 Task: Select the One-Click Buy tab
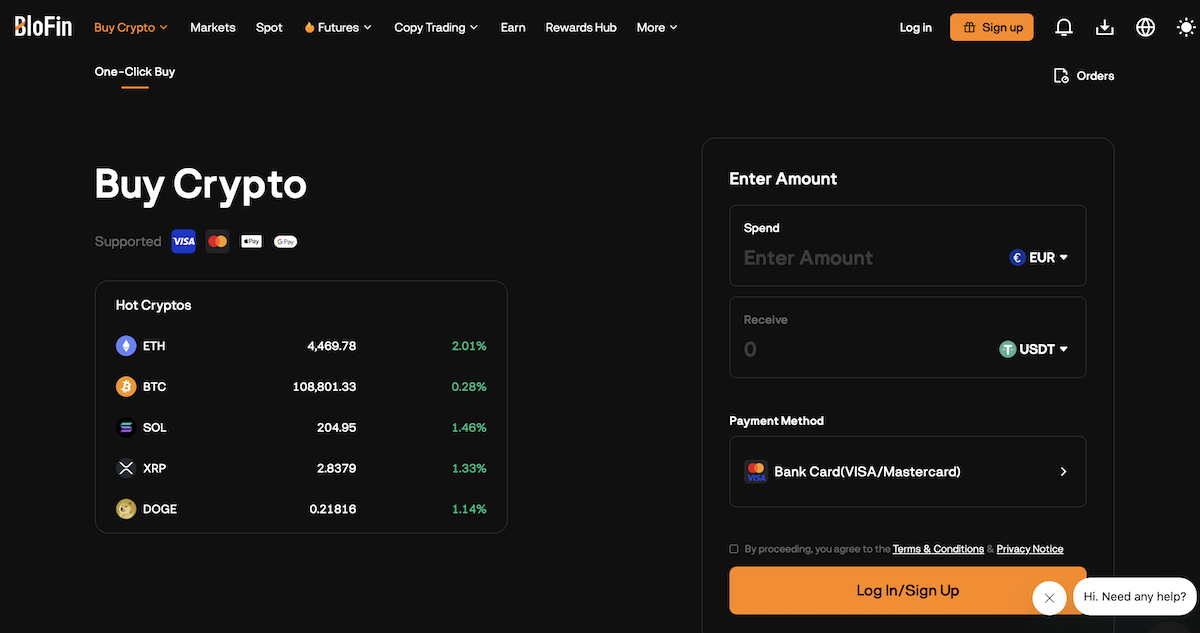[x=134, y=71]
